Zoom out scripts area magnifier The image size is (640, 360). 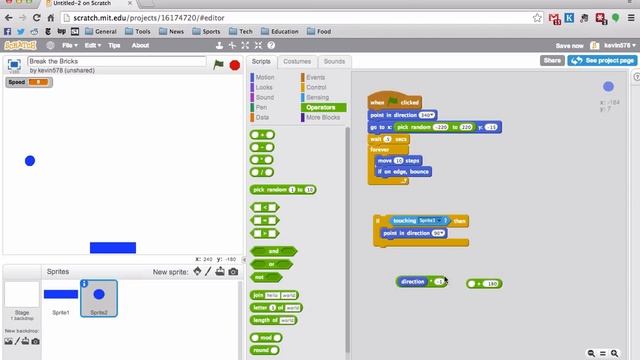591,353
